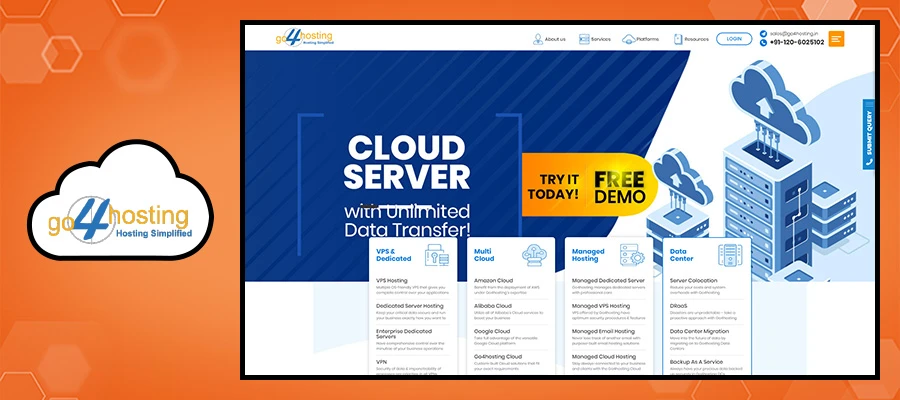Click the email icon beside sales address
This screenshot has width=900, height=400.
click(763, 34)
